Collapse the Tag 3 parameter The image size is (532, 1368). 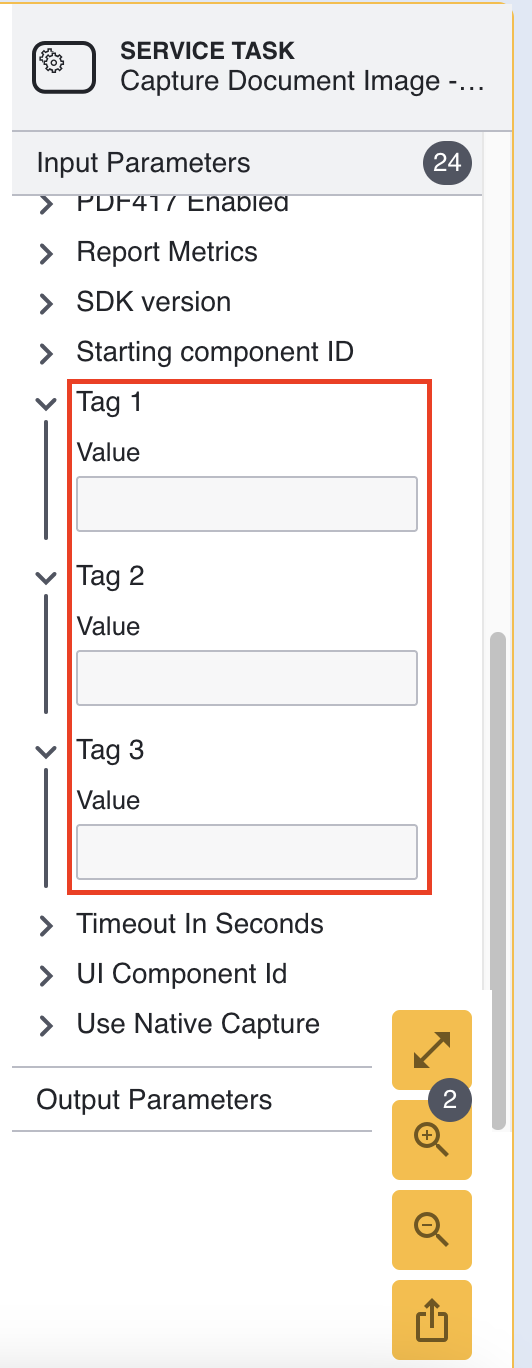[x=45, y=751]
